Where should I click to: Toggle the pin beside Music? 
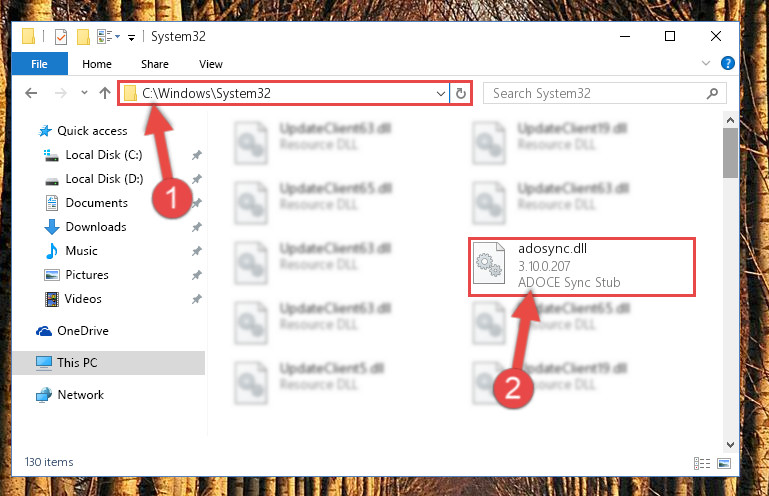click(x=197, y=251)
